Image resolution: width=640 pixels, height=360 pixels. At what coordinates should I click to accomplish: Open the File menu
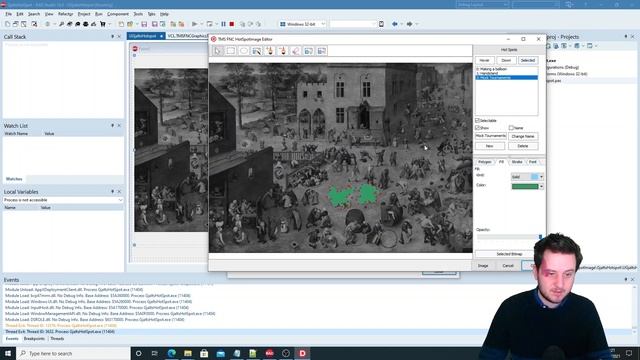pyautogui.click(x=9, y=14)
